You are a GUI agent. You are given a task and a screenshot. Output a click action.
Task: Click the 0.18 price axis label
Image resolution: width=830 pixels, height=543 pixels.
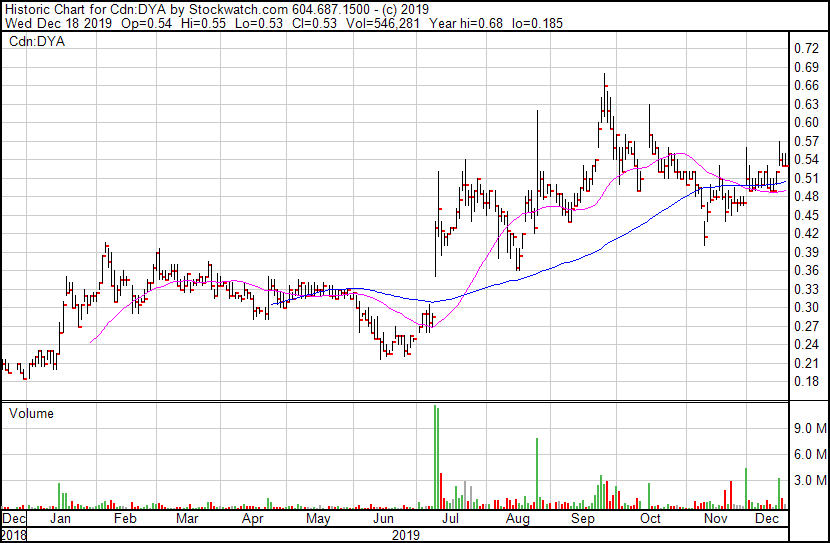click(x=807, y=382)
